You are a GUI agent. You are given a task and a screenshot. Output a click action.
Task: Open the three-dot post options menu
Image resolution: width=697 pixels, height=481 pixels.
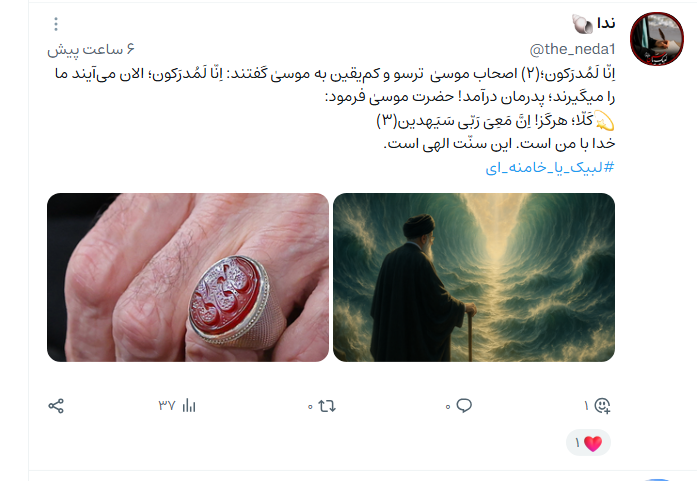click(56, 24)
